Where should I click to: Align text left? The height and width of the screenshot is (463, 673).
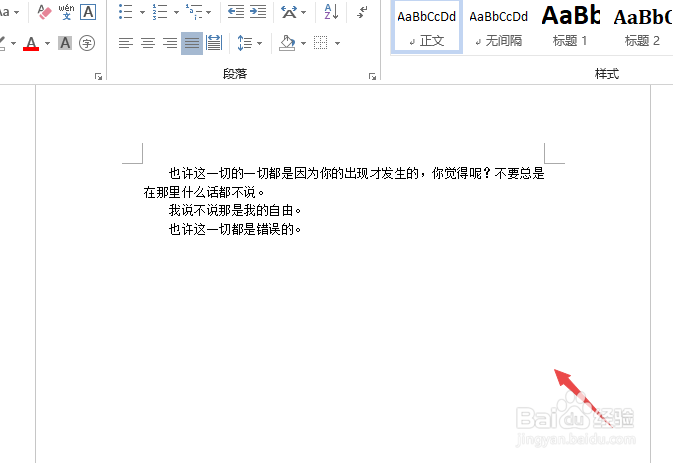click(x=126, y=43)
